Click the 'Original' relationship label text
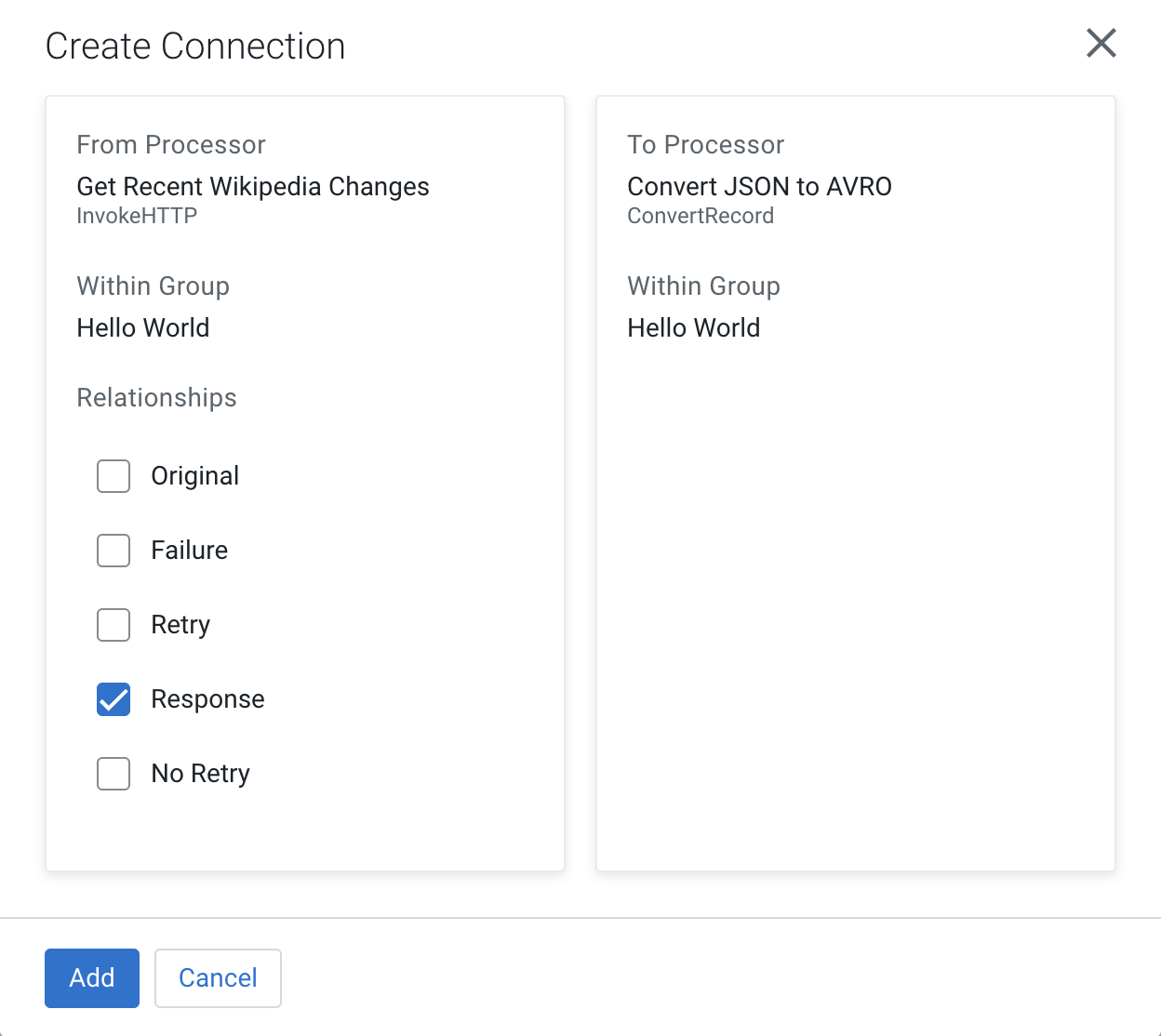 pos(194,476)
